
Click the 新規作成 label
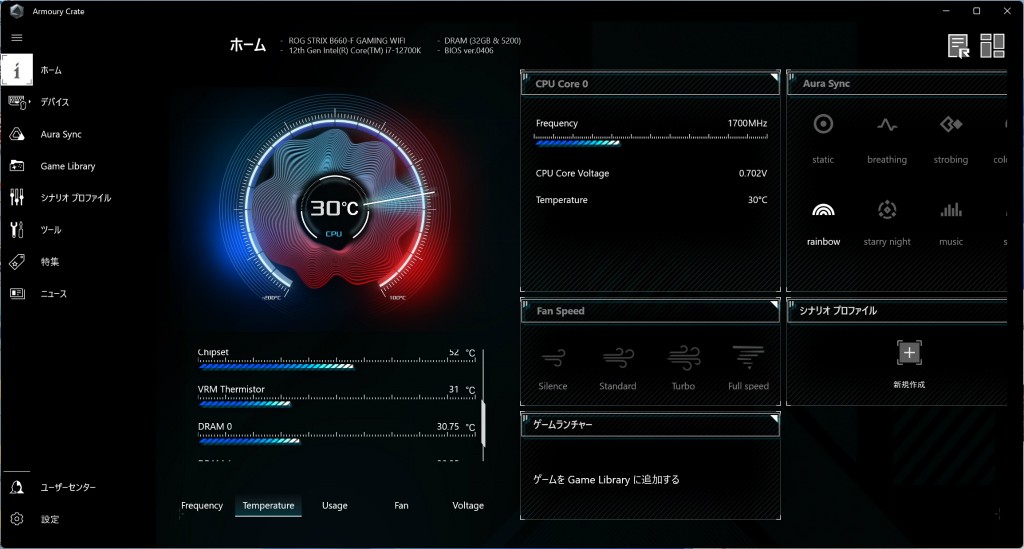[909, 384]
